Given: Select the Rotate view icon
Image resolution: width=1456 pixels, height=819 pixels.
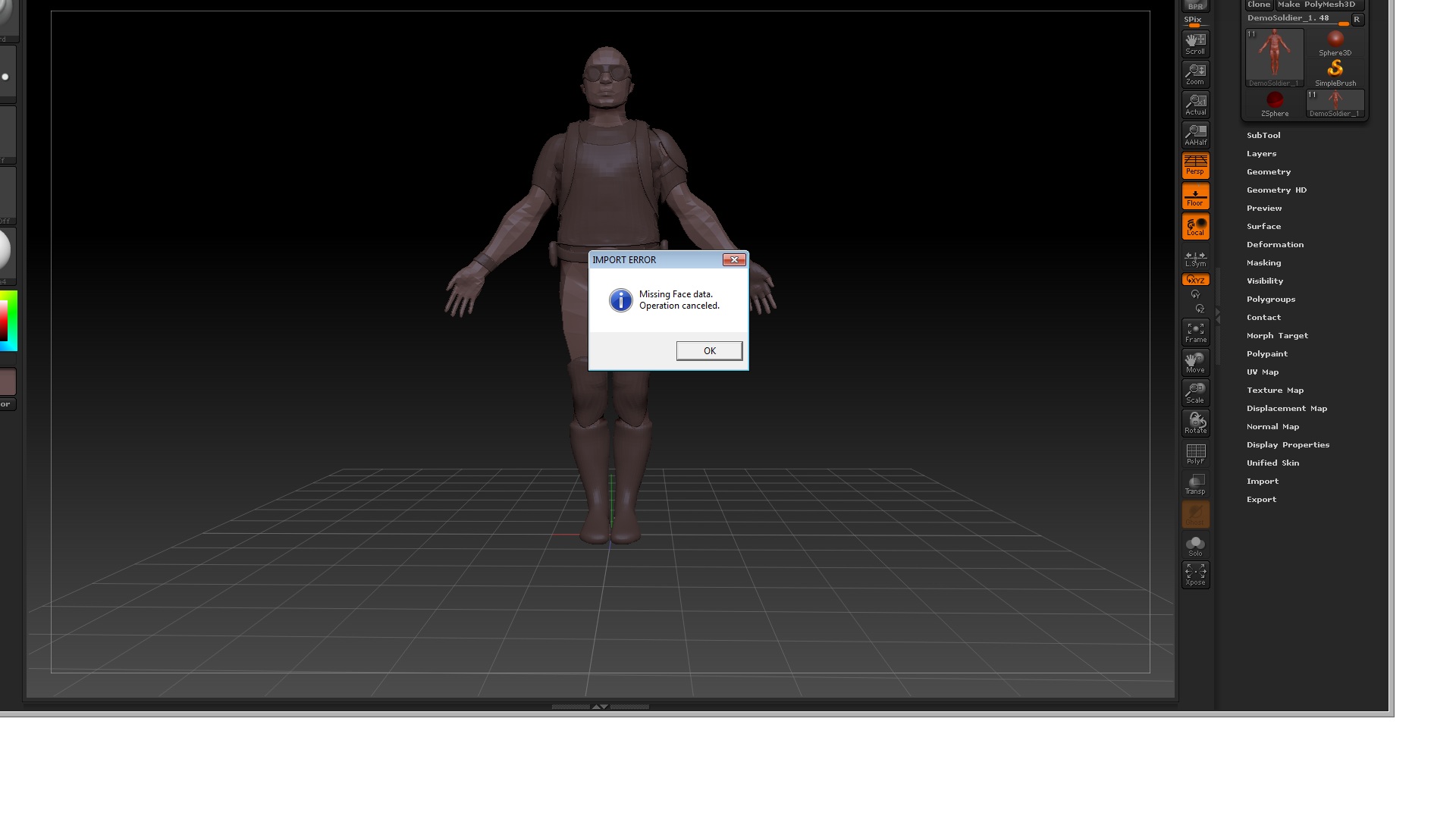Looking at the screenshot, I should 1195,423.
